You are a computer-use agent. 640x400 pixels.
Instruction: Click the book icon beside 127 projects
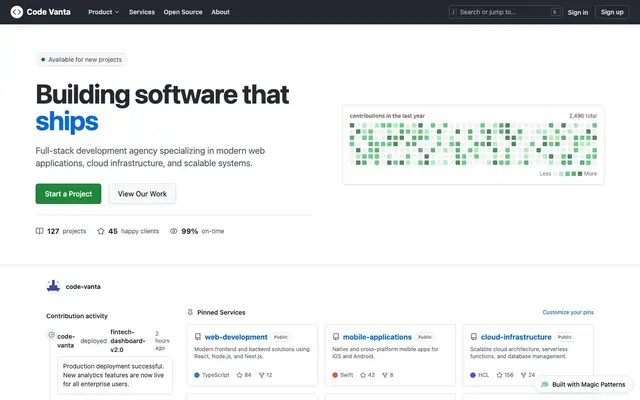coord(39,231)
